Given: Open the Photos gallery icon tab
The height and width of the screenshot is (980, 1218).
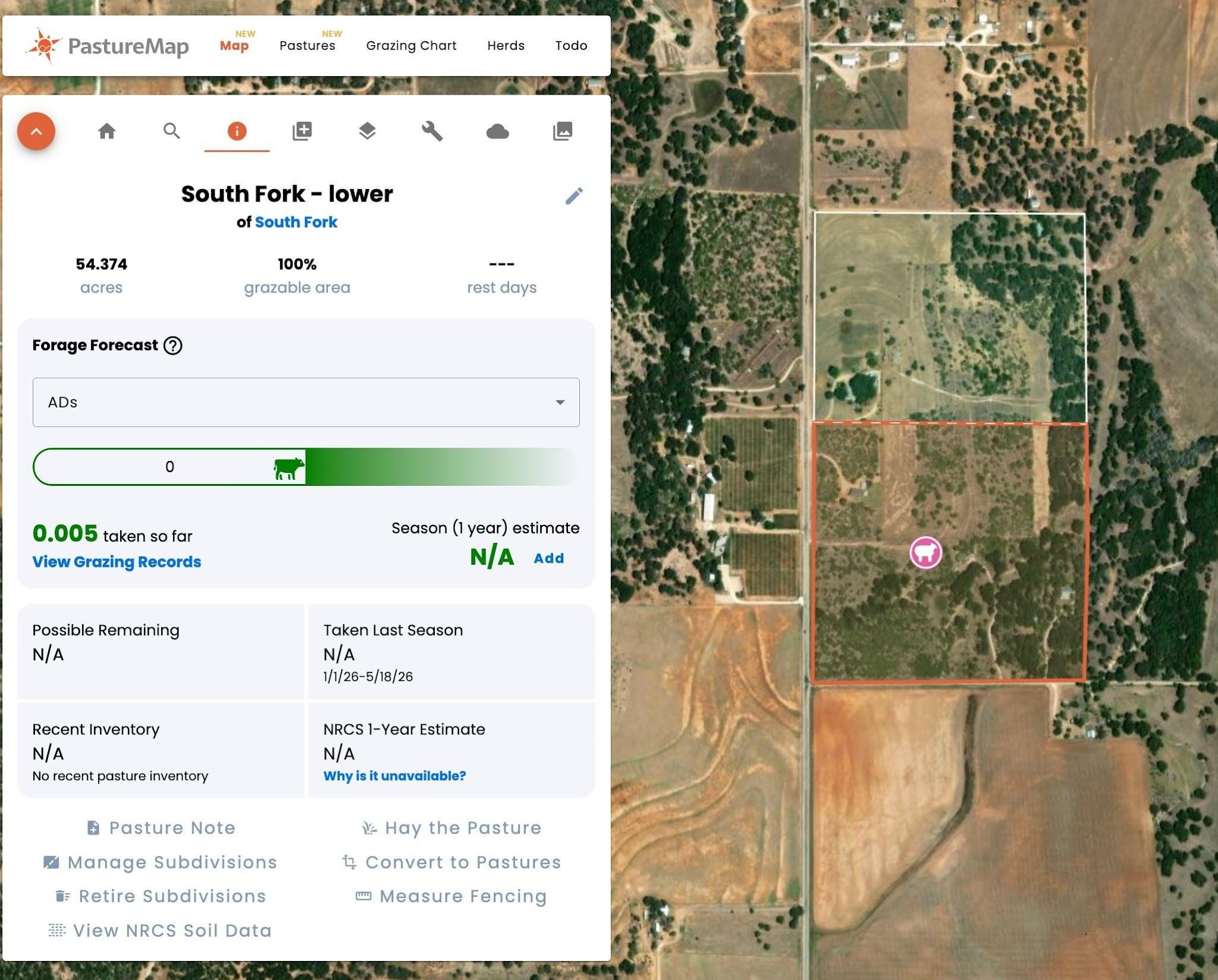Looking at the screenshot, I should (563, 131).
